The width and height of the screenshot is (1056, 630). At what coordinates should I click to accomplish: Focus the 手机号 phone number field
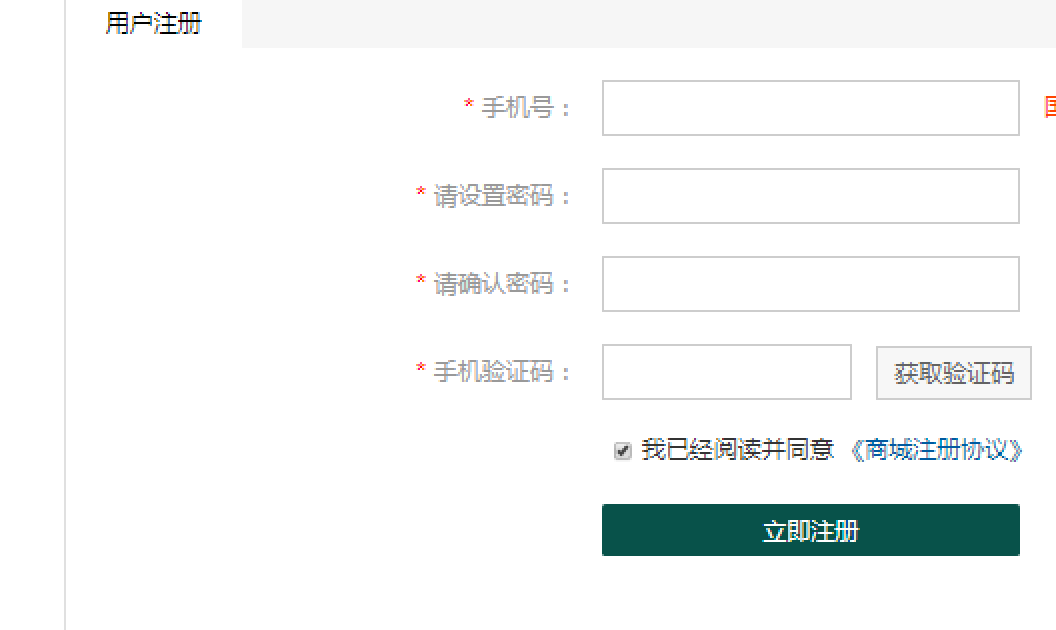pos(810,108)
